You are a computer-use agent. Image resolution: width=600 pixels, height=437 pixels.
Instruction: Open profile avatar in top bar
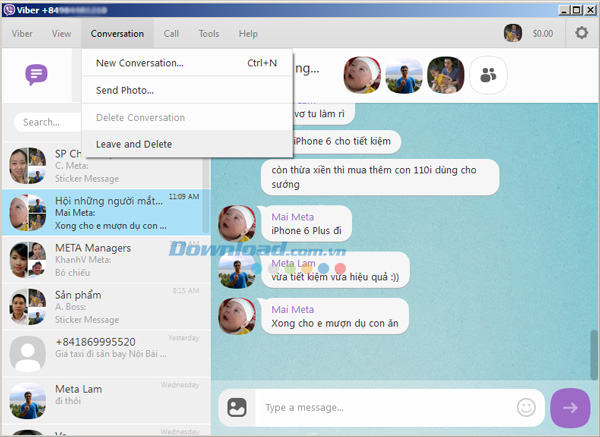[513, 33]
